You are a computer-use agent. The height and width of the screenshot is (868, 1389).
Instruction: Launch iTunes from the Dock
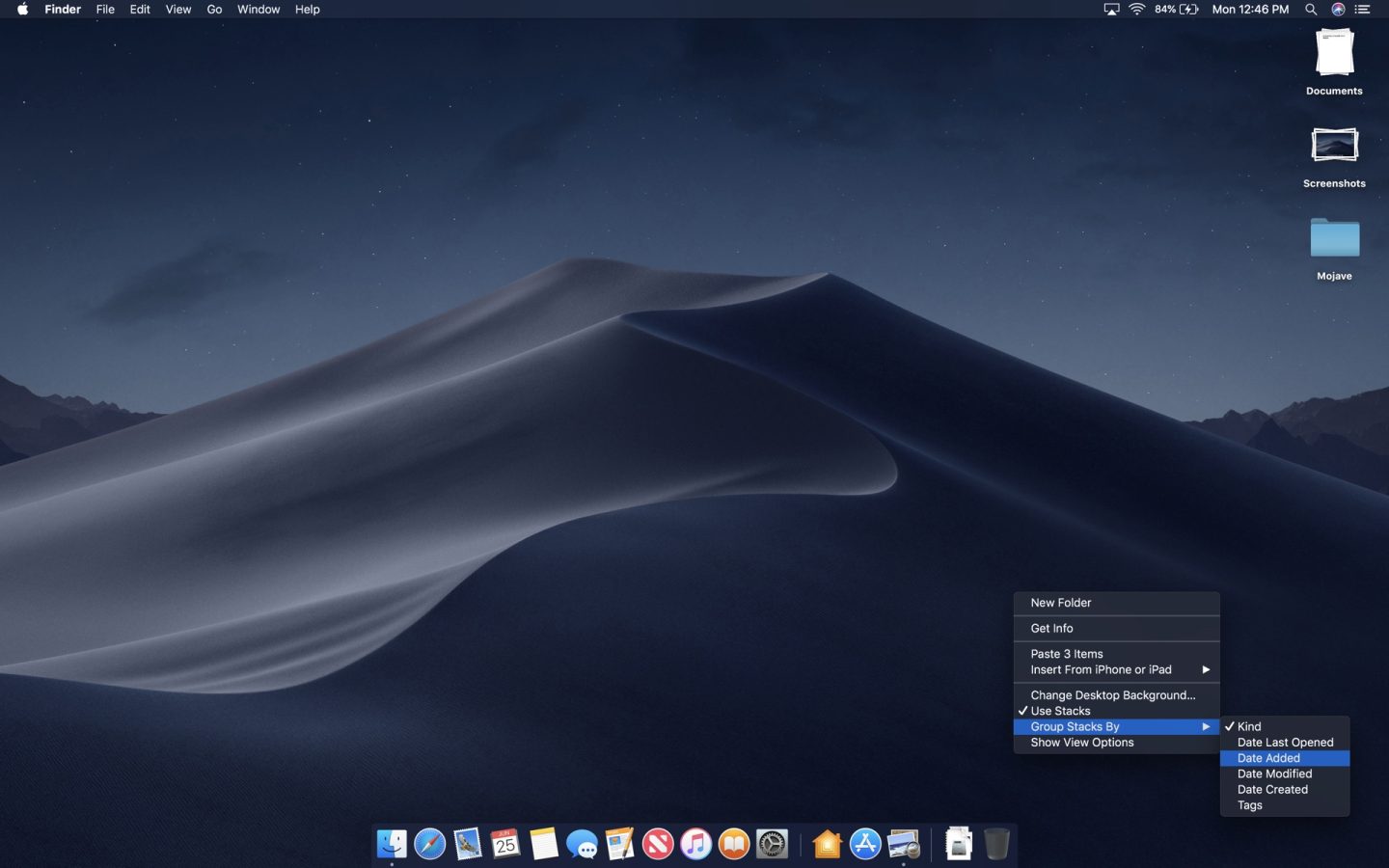point(695,844)
